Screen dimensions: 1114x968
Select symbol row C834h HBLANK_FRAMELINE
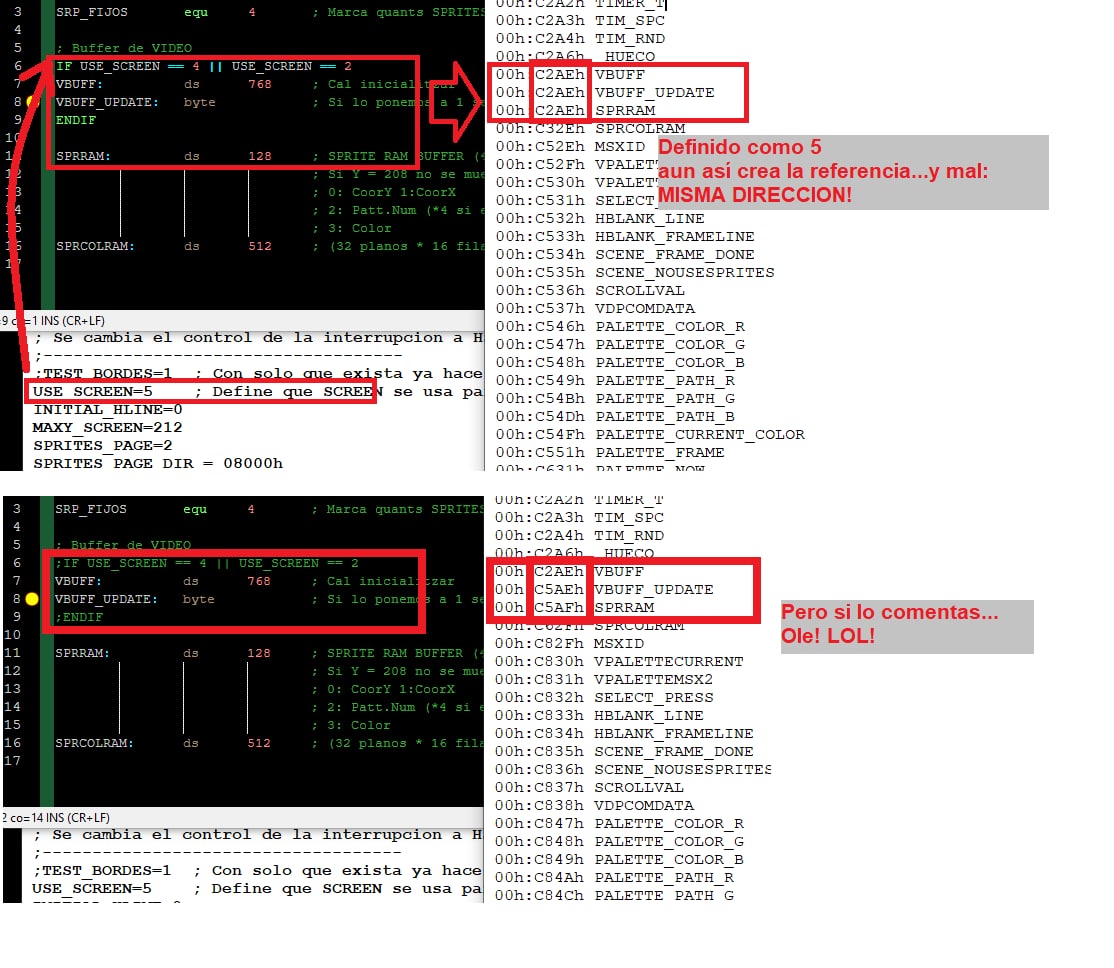click(624, 733)
